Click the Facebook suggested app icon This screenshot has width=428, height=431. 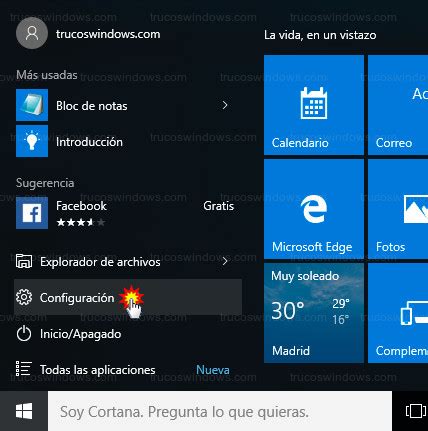(32, 213)
